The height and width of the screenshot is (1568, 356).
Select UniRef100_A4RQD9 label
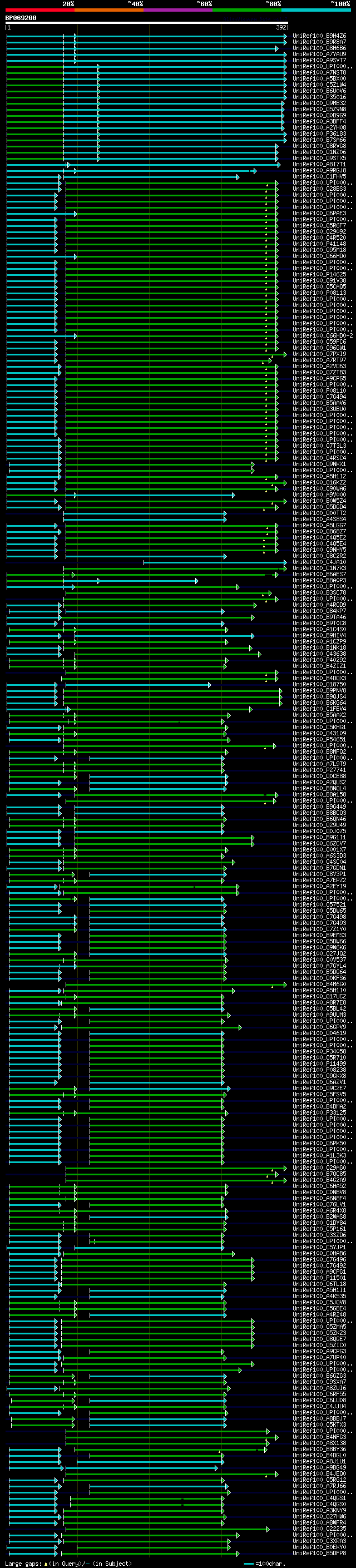pyautogui.click(x=319, y=605)
